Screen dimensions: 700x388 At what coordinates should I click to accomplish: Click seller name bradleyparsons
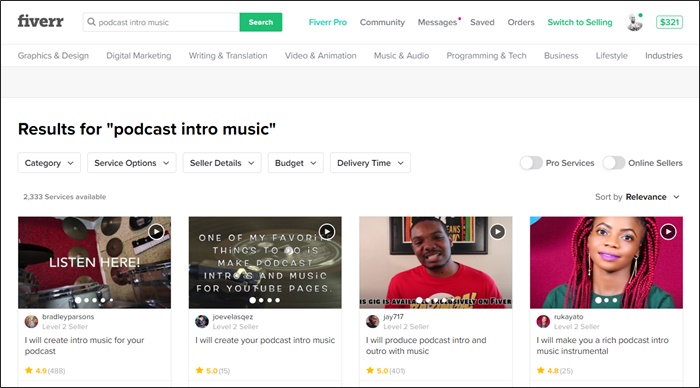coord(68,317)
